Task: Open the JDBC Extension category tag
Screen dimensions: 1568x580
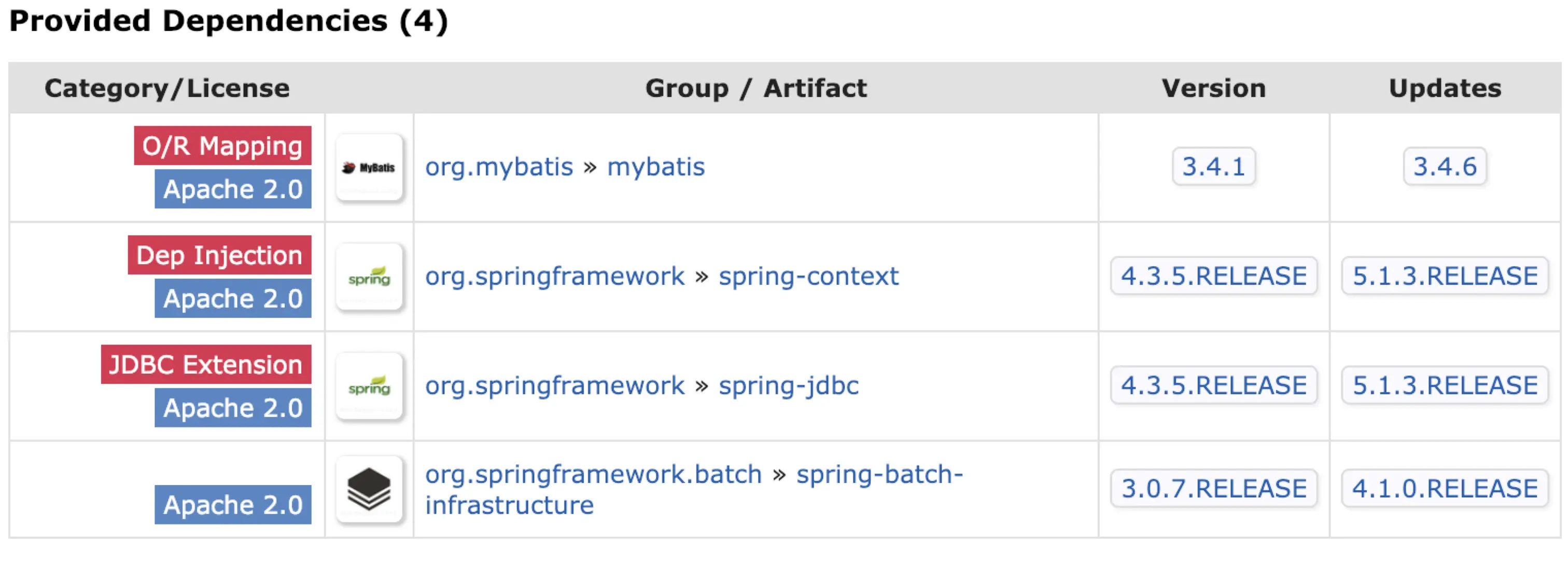Action: click(206, 364)
